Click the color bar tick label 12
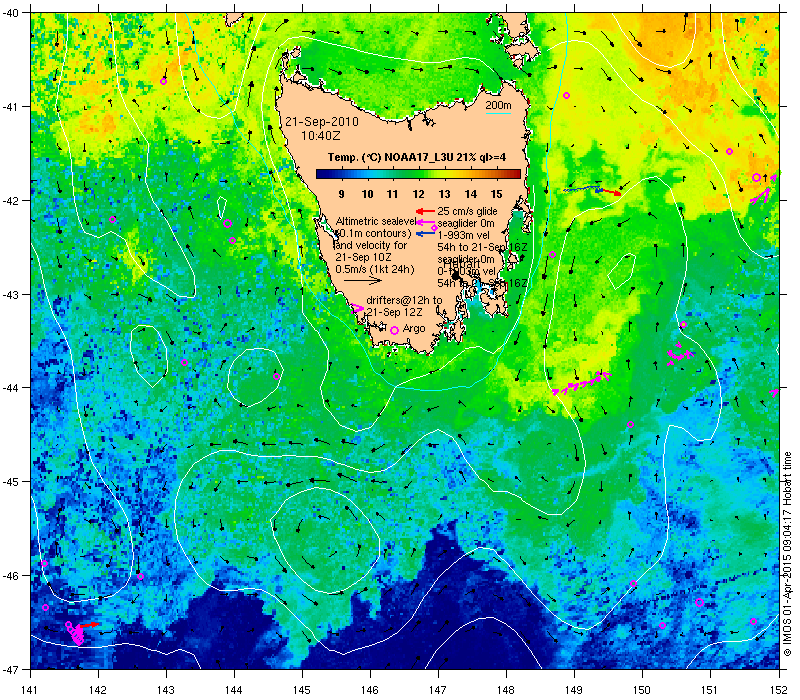800x700 pixels. 418,194
